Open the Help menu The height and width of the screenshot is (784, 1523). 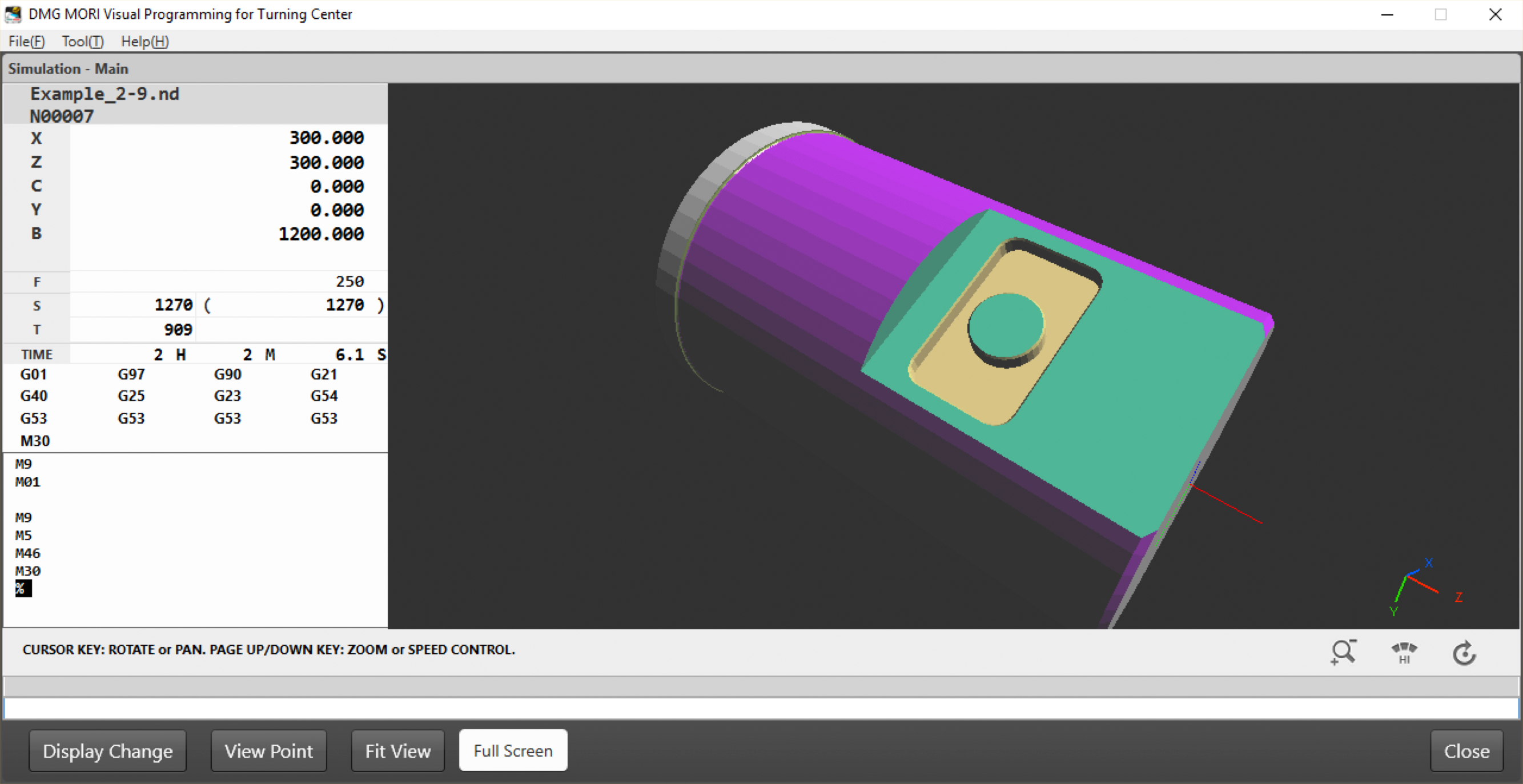tap(145, 41)
